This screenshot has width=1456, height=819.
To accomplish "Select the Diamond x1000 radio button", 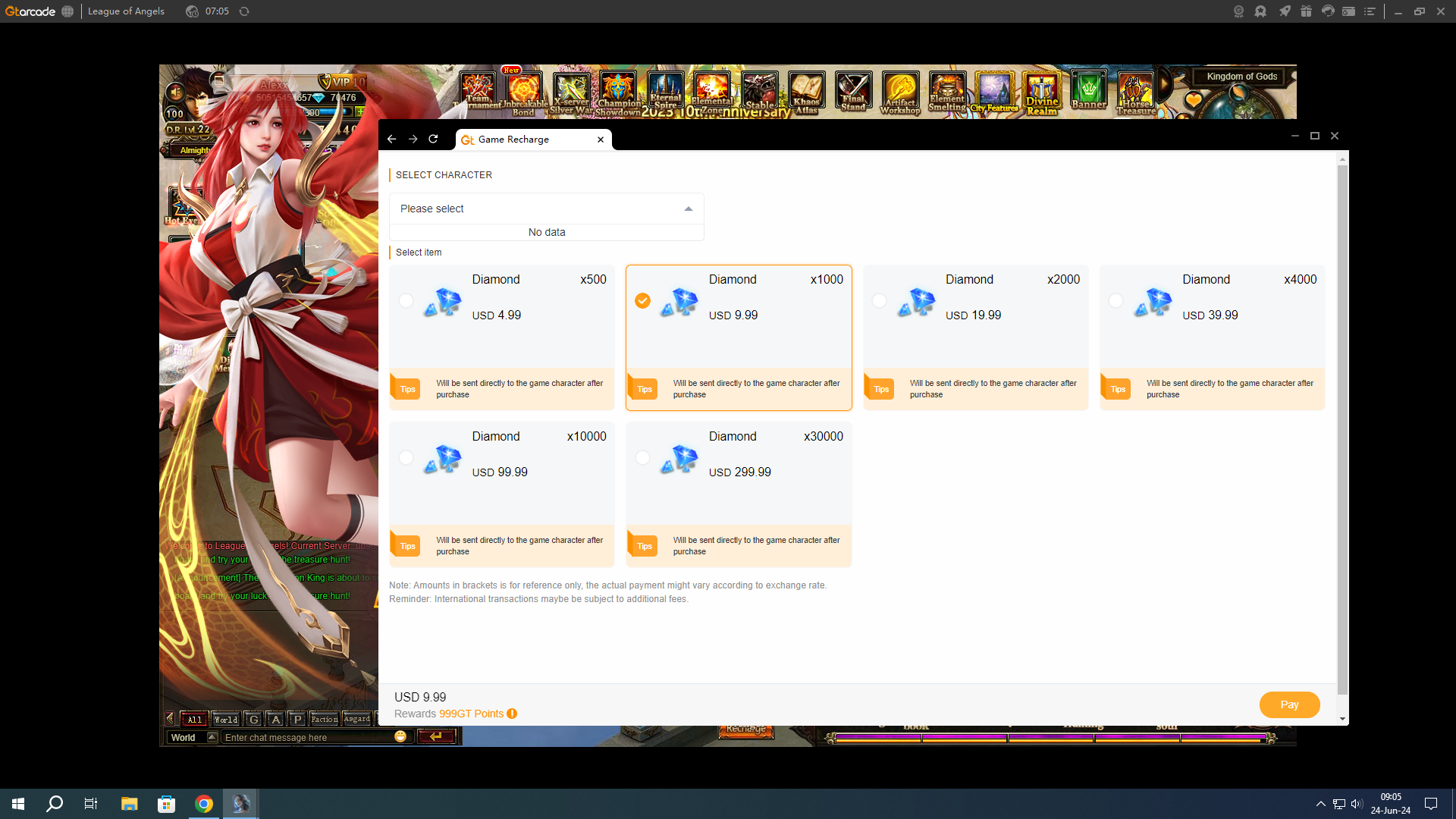I will 642,301.
